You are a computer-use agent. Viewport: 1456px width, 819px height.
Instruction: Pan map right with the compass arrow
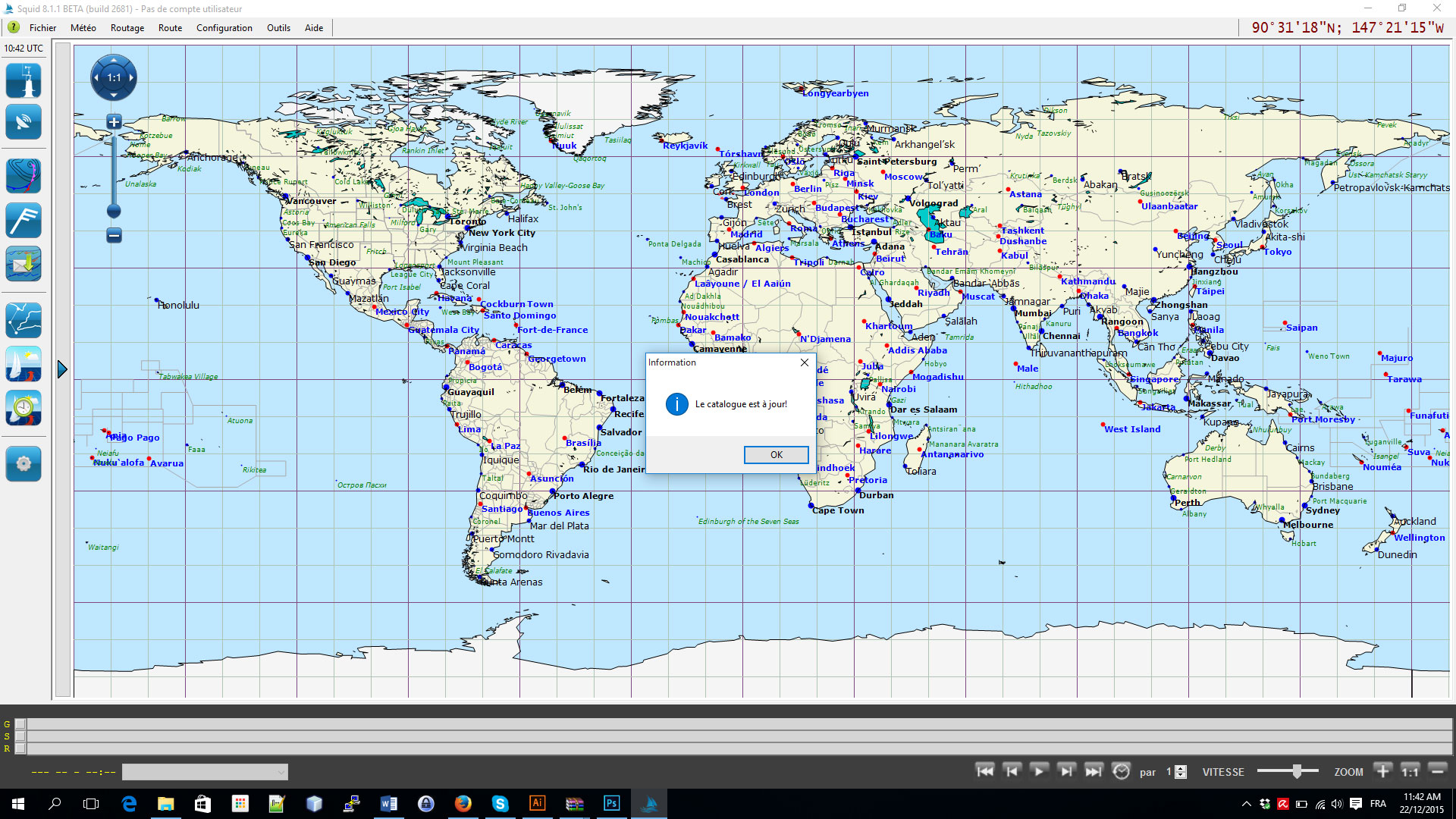point(132,77)
